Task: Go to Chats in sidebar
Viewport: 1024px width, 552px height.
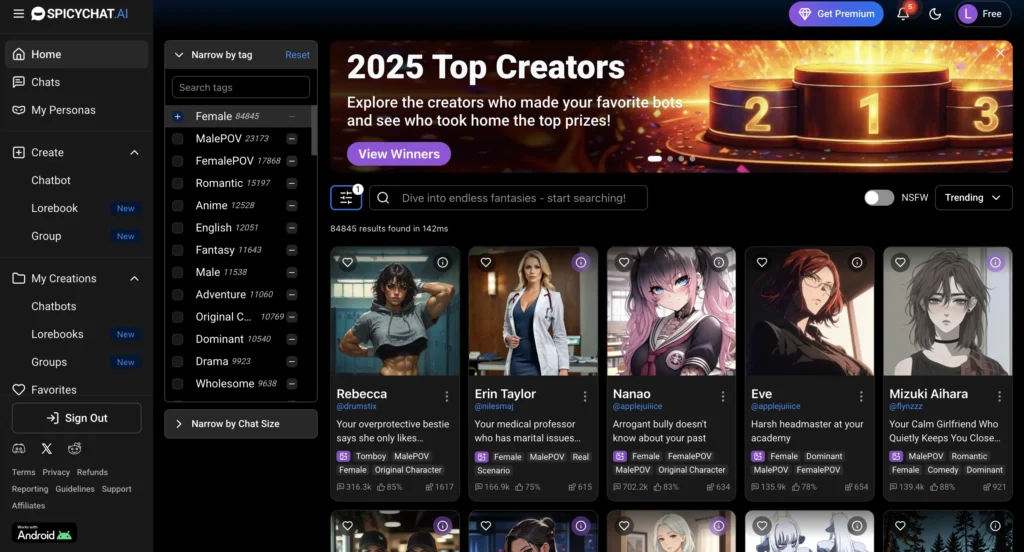Action: click(45, 82)
